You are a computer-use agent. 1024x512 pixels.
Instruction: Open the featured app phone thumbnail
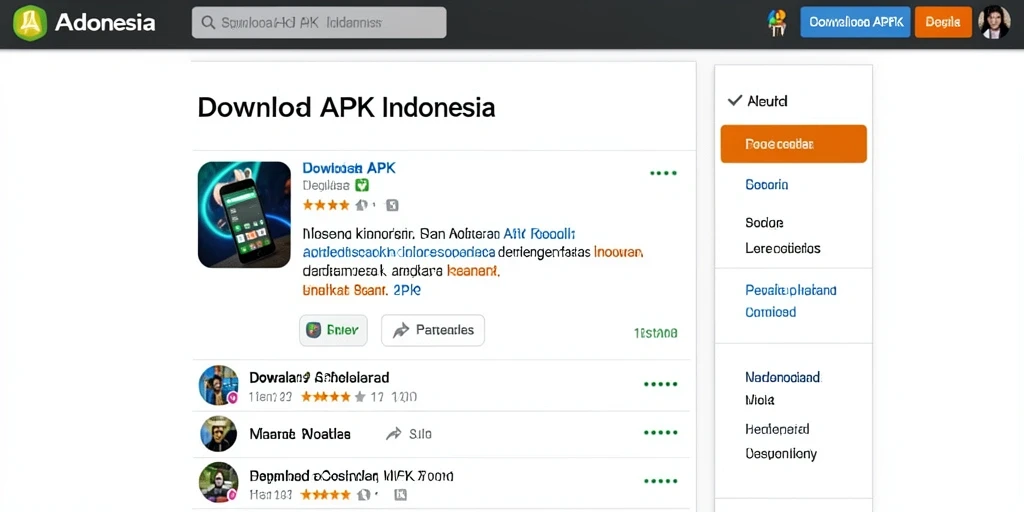pyautogui.click(x=244, y=215)
